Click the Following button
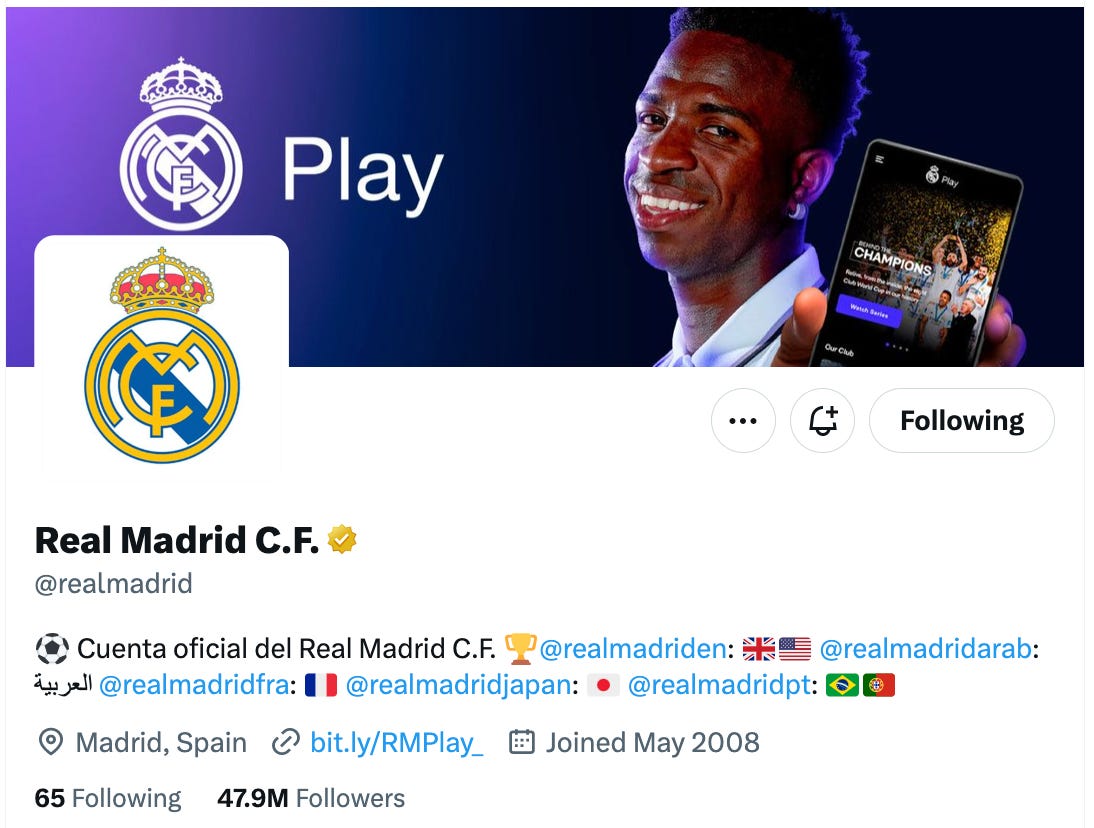 961,421
